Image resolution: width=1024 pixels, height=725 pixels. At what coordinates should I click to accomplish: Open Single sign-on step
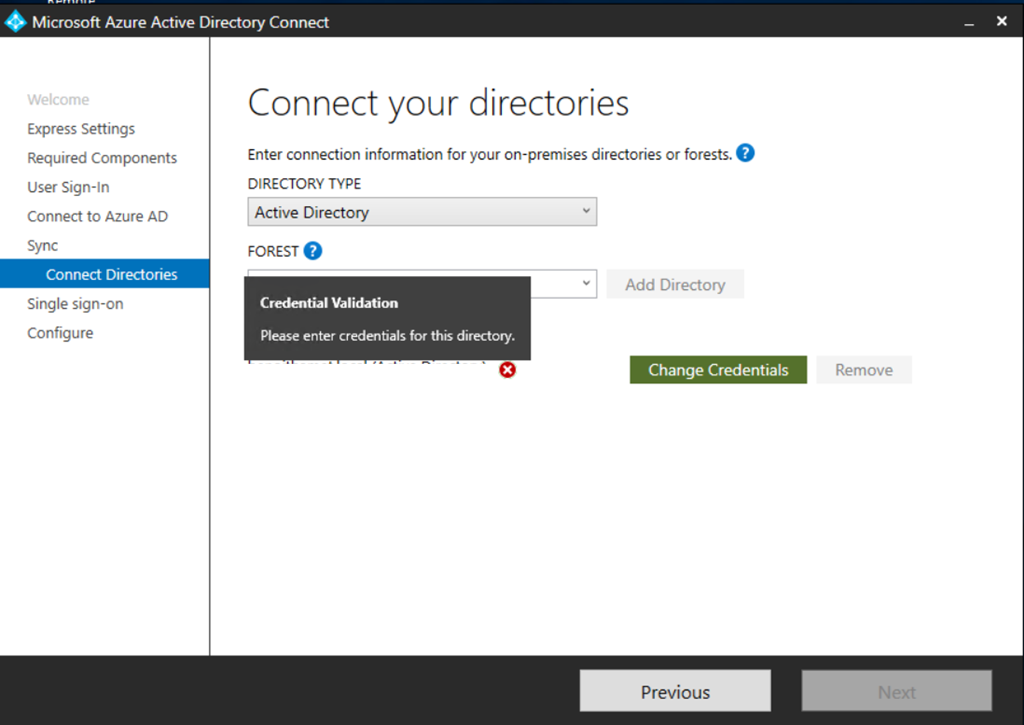(x=75, y=304)
